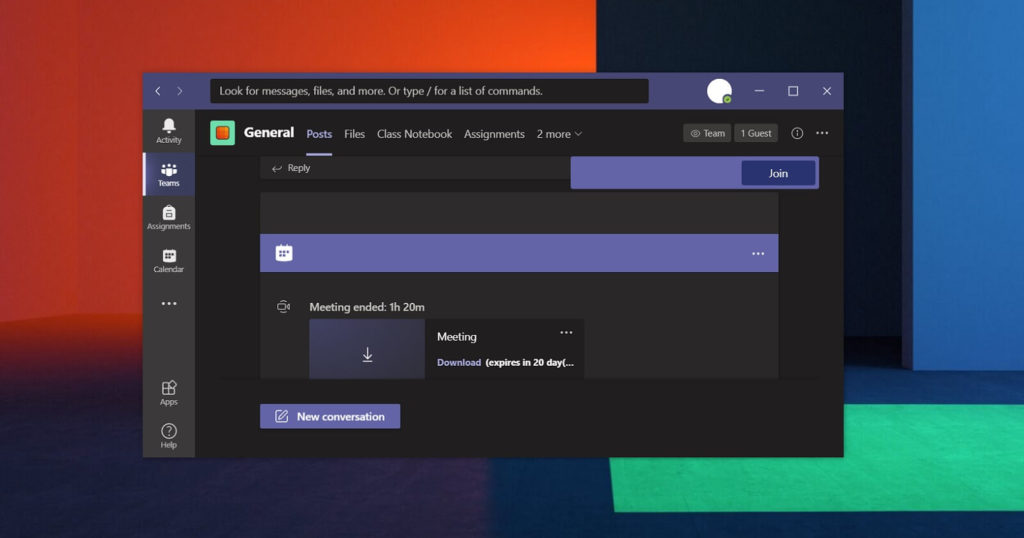Maximize the Teams window
This screenshot has width=1024, height=538.
click(x=793, y=91)
